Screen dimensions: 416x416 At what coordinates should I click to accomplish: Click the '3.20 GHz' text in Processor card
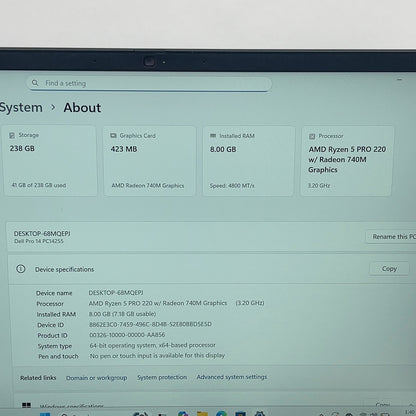pyautogui.click(x=319, y=186)
